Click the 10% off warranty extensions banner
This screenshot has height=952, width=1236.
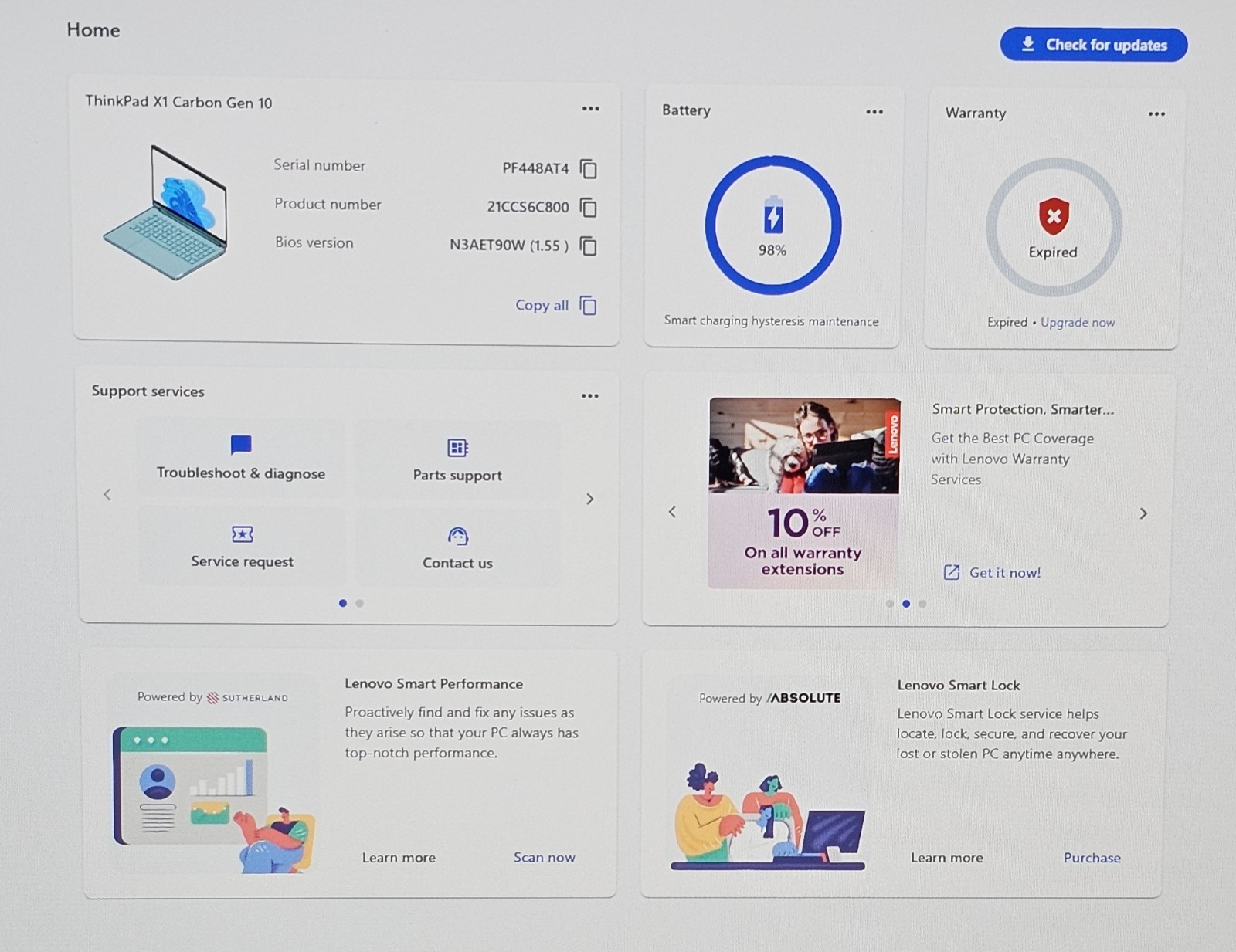click(803, 493)
